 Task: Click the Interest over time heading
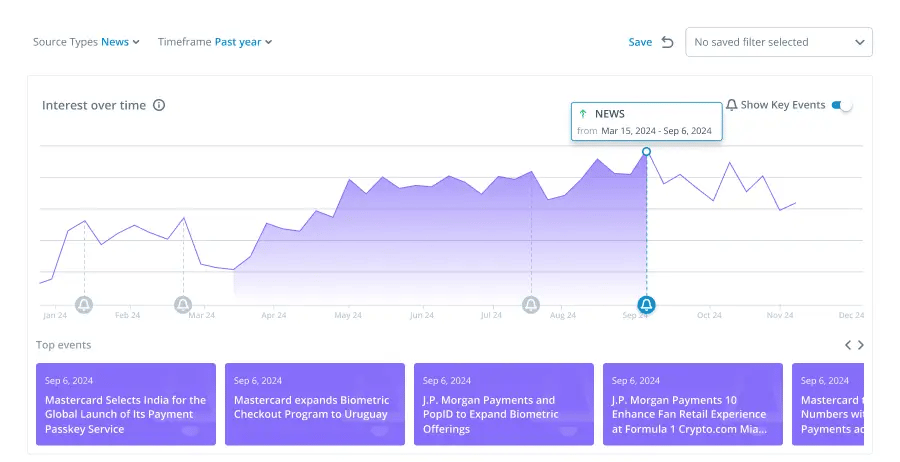click(94, 105)
